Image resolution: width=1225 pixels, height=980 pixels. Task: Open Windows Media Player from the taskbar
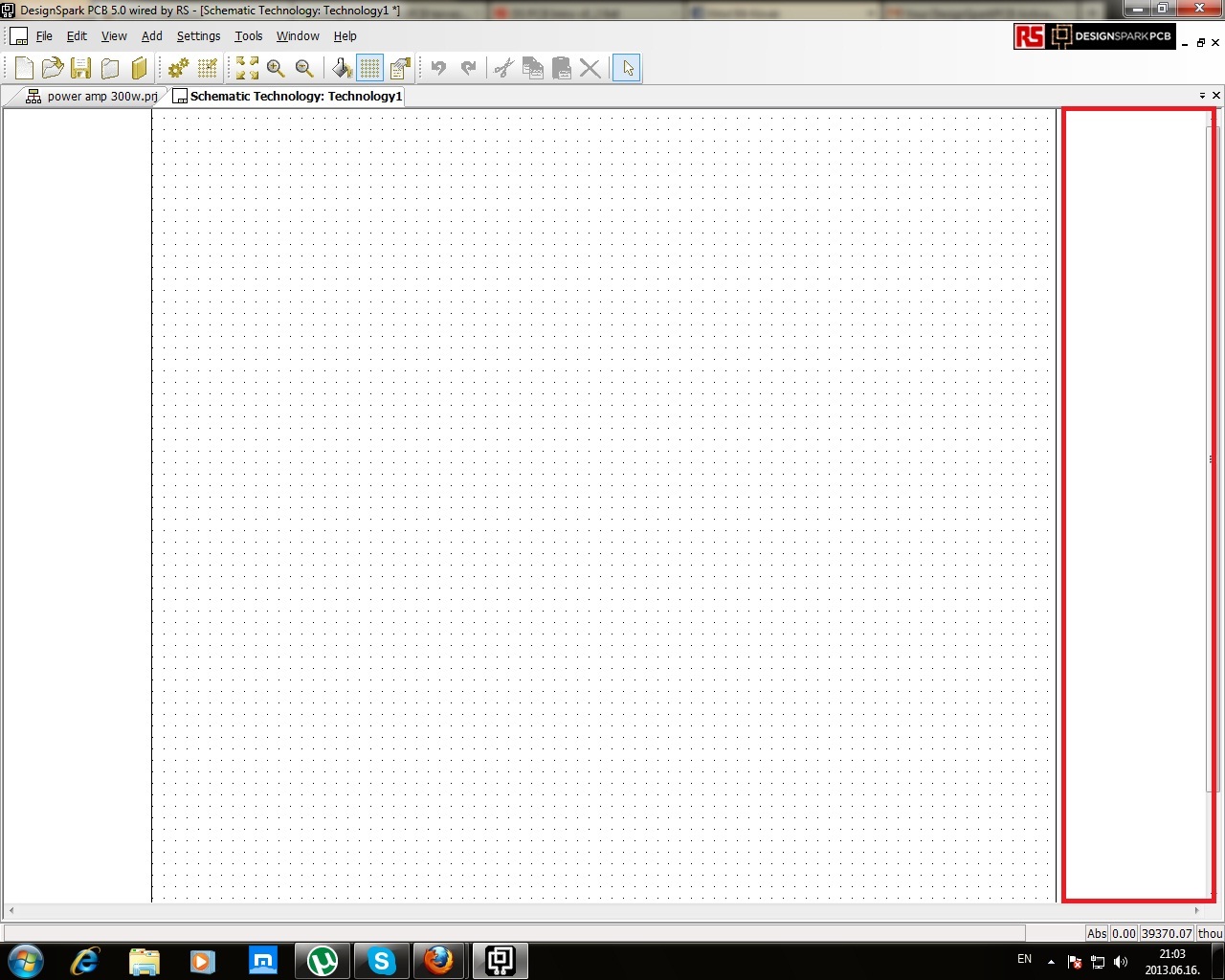(203, 961)
